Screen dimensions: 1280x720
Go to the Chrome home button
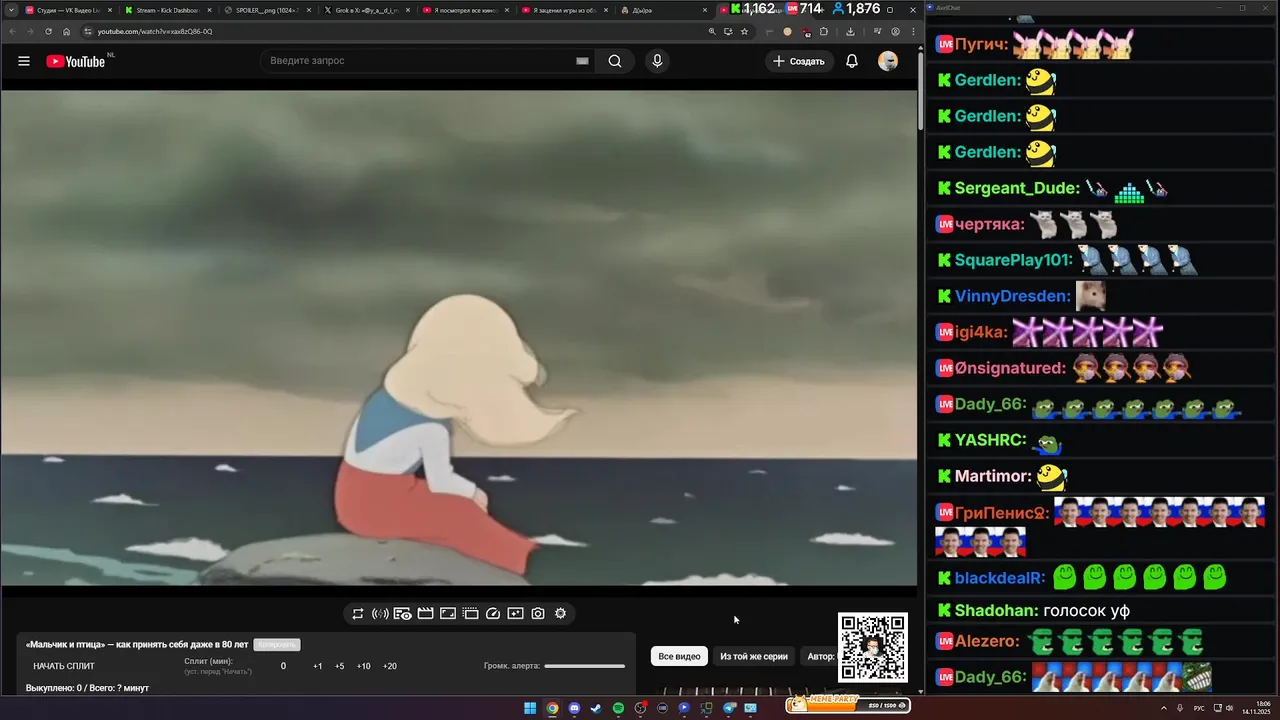coord(67,31)
